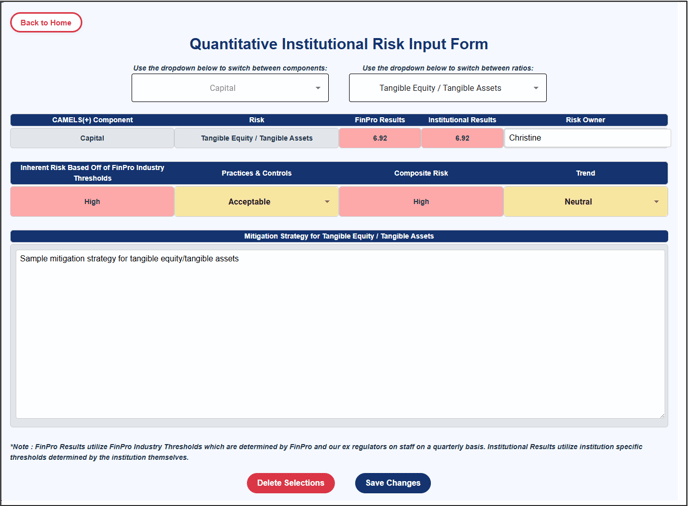Click the Back to Home button
Image resolution: width=688 pixels, height=506 pixels.
click(x=46, y=22)
